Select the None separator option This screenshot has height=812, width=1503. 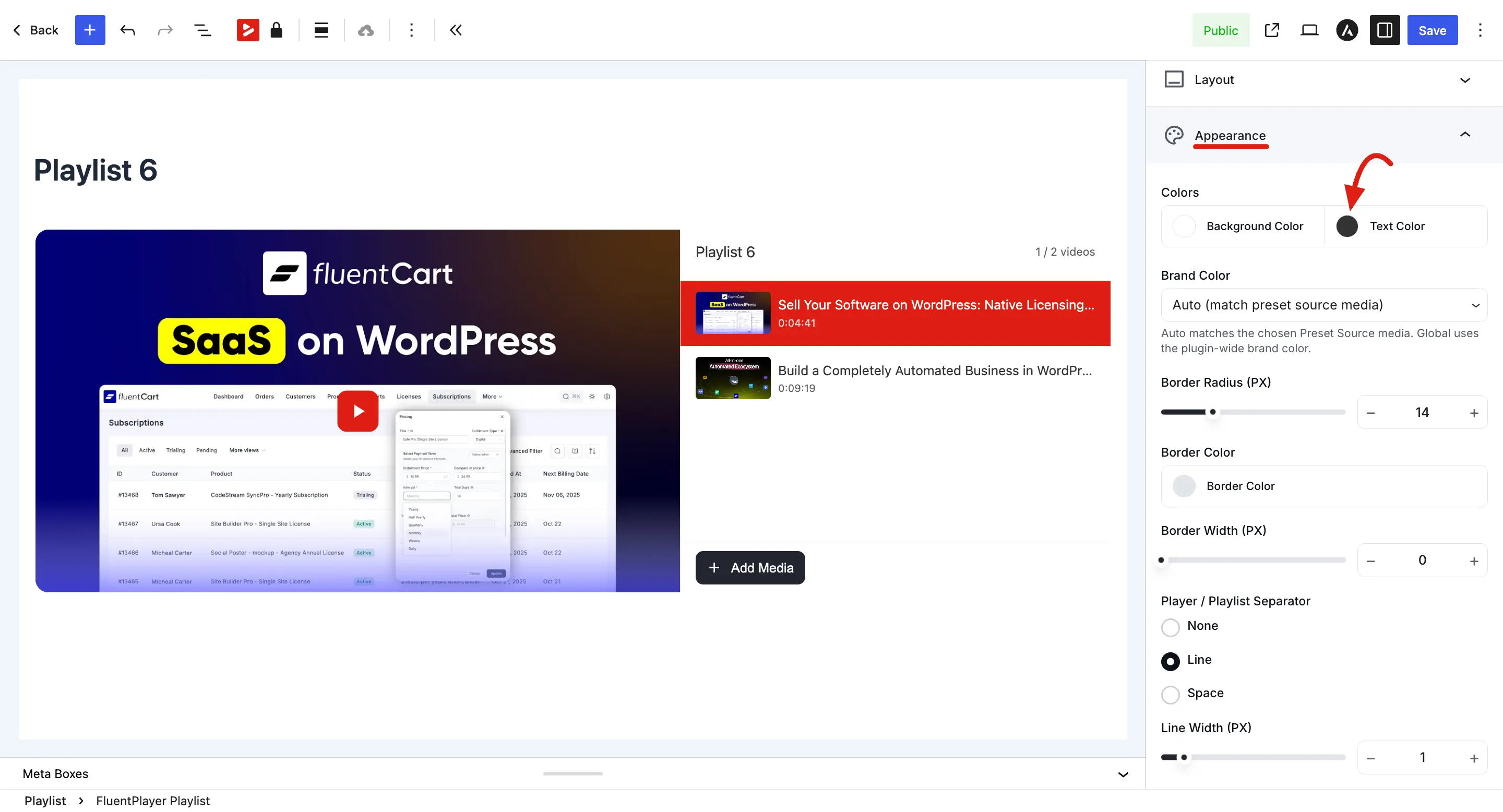[1171, 628]
